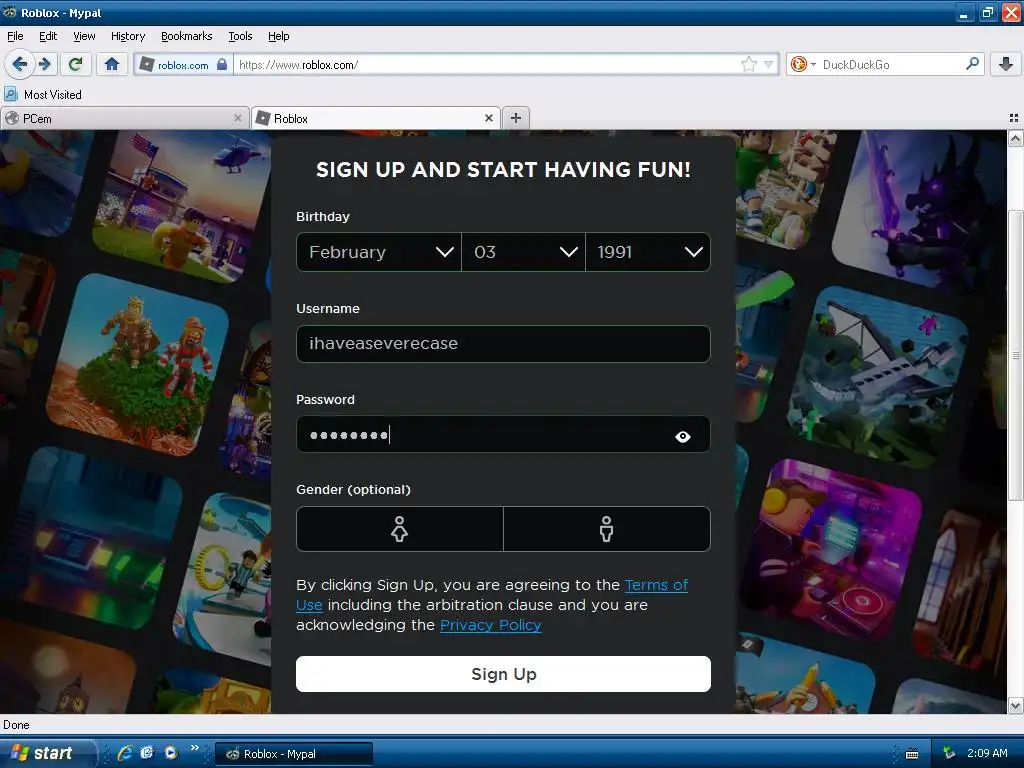Image resolution: width=1024 pixels, height=768 pixels.
Task: Open the Privacy Policy link
Action: click(x=490, y=625)
